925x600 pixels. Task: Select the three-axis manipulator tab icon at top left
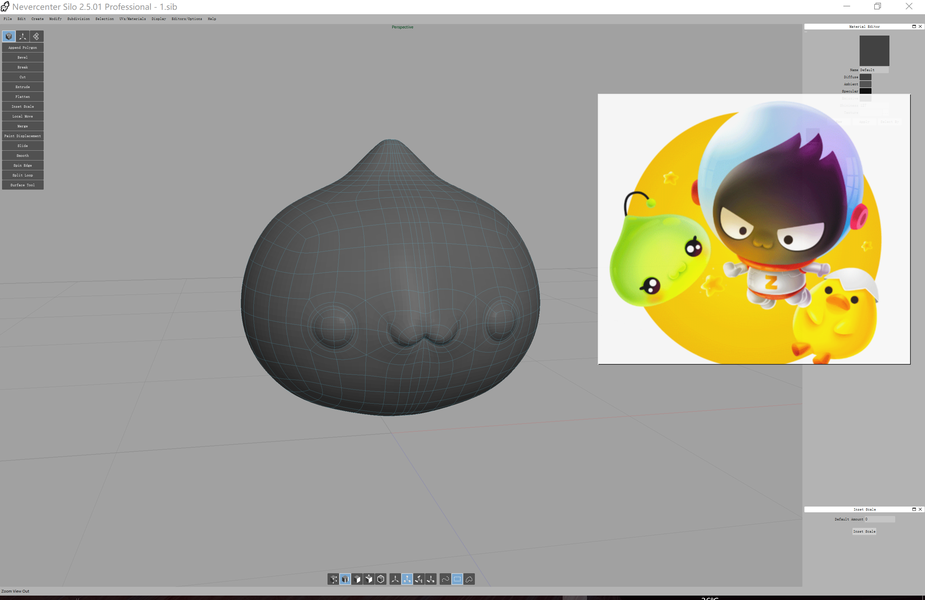pyautogui.click(x=22, y=37)
